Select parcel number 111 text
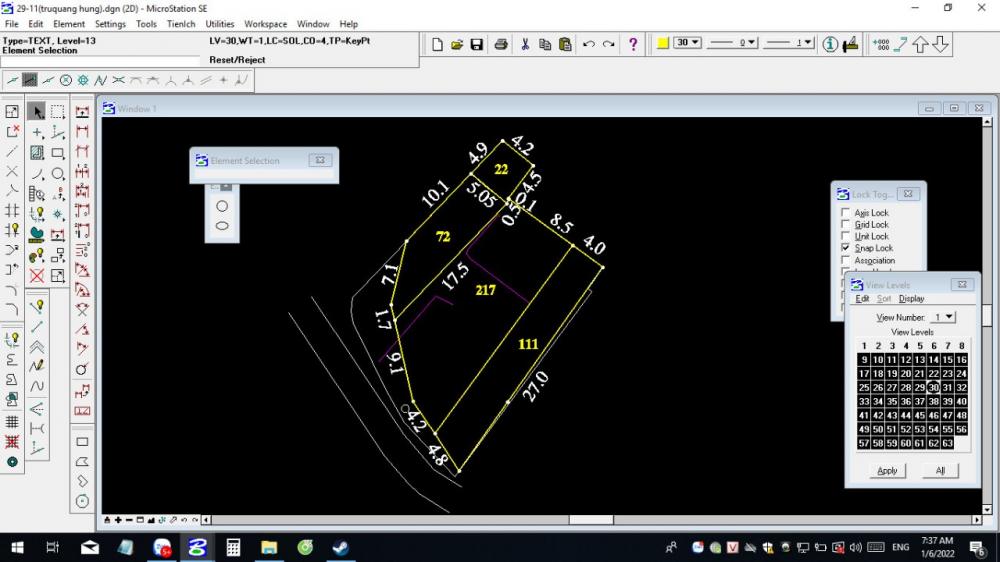The width and height of the screenshot is (1000, 562). tap(528, 344)
